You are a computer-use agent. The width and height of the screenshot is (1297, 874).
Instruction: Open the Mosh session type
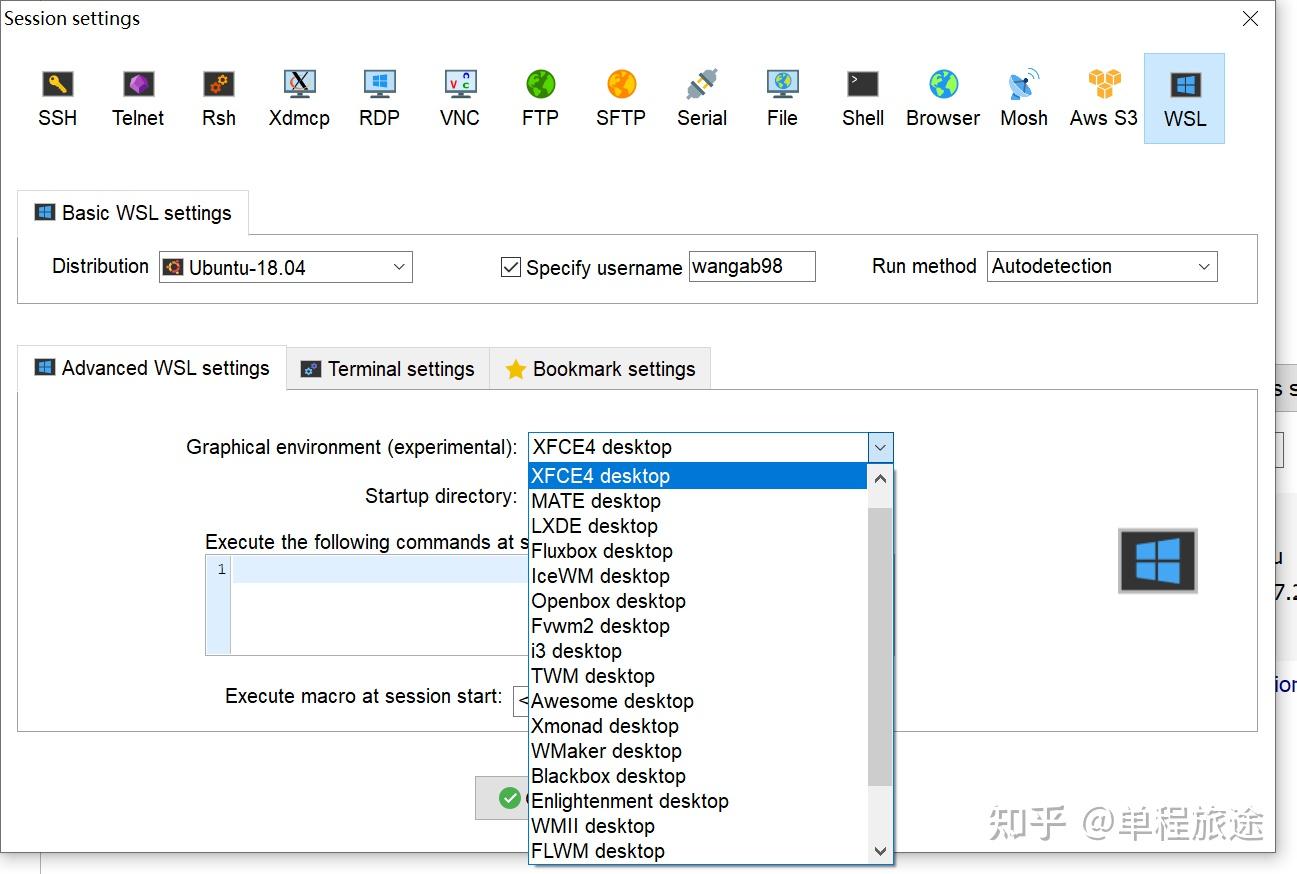point(1022,97)
